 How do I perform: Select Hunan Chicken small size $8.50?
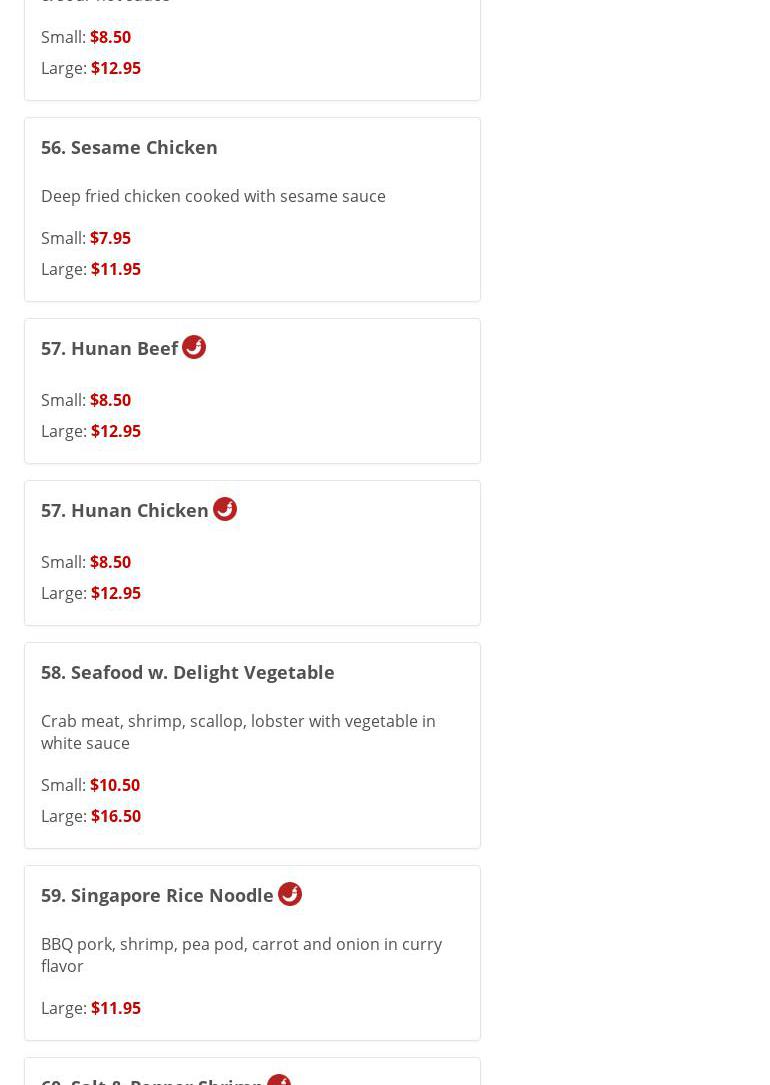pyautogui.click(x=110, y=562)
